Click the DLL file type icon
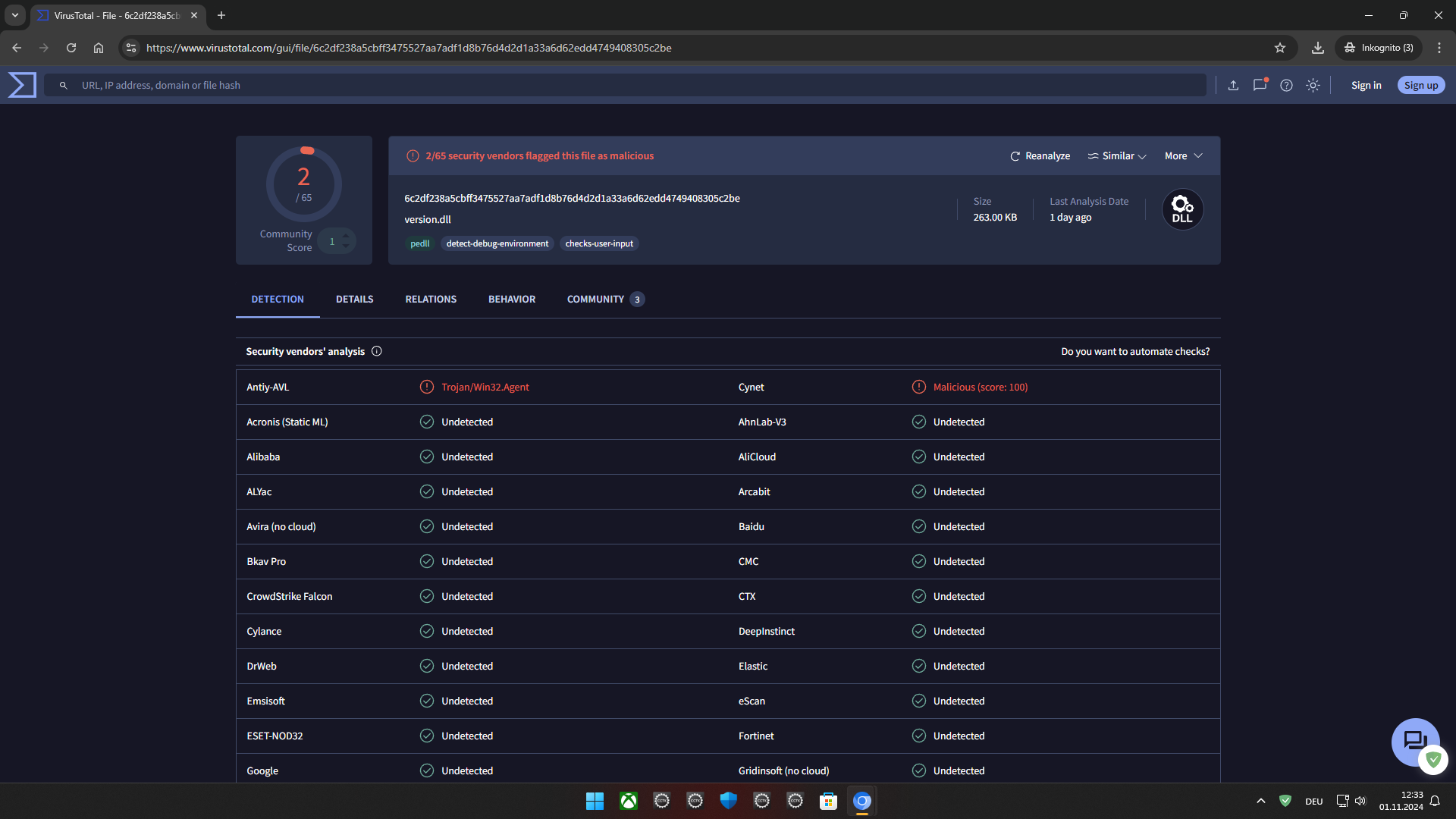The width and height of the screenshot is (1456, 819). pos(1181,209)
